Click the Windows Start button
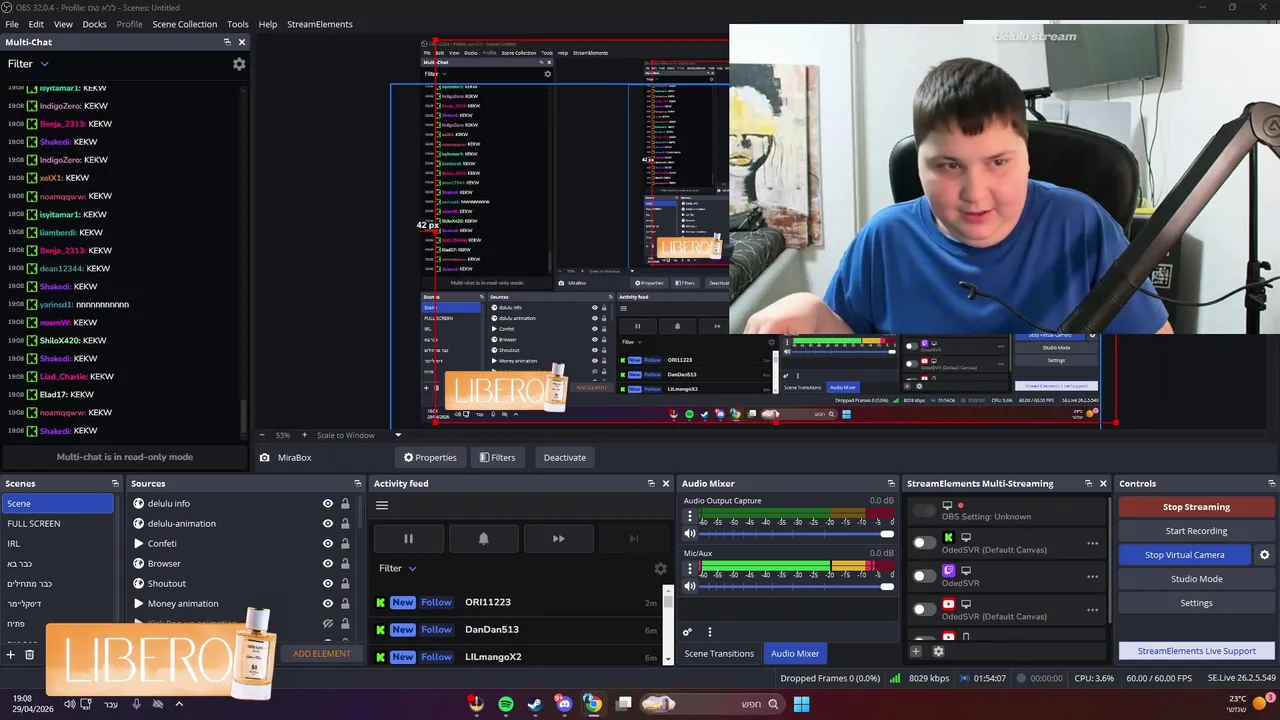Screen dimensions: 1280x720 click(x=801, y=704)
